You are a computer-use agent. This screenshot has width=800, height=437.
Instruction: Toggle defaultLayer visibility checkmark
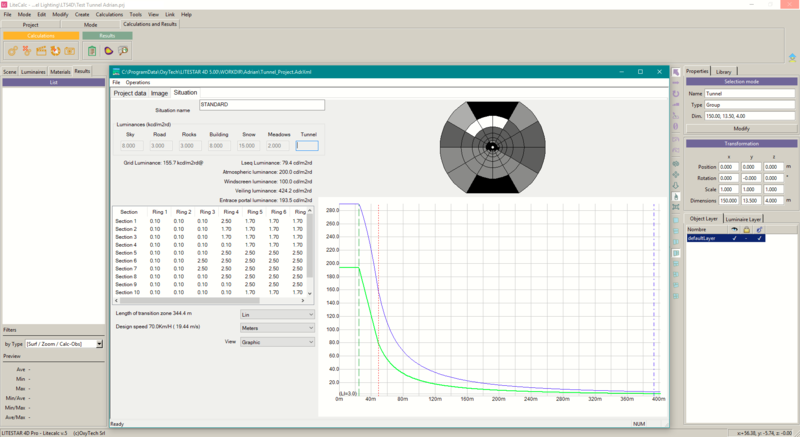point(734,238)
